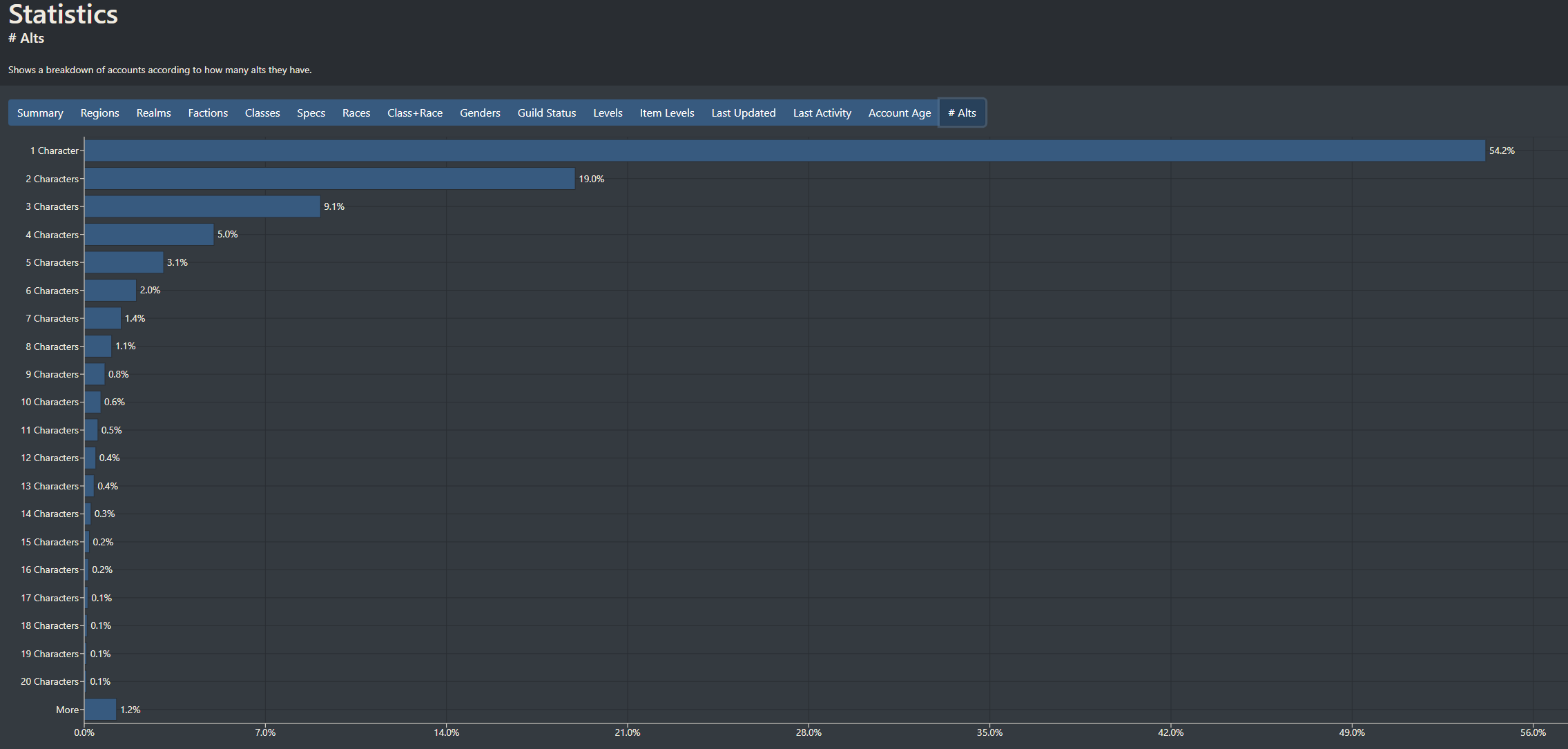Click the '16 Characters' axis label

[50, 570]
